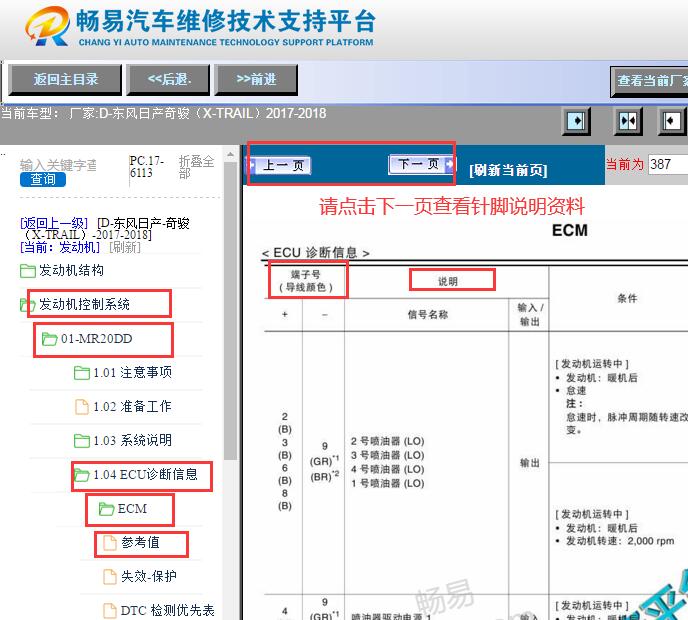
Task: Click the 1.04 ECU诊断信息 folder icon
Action: 82,475
